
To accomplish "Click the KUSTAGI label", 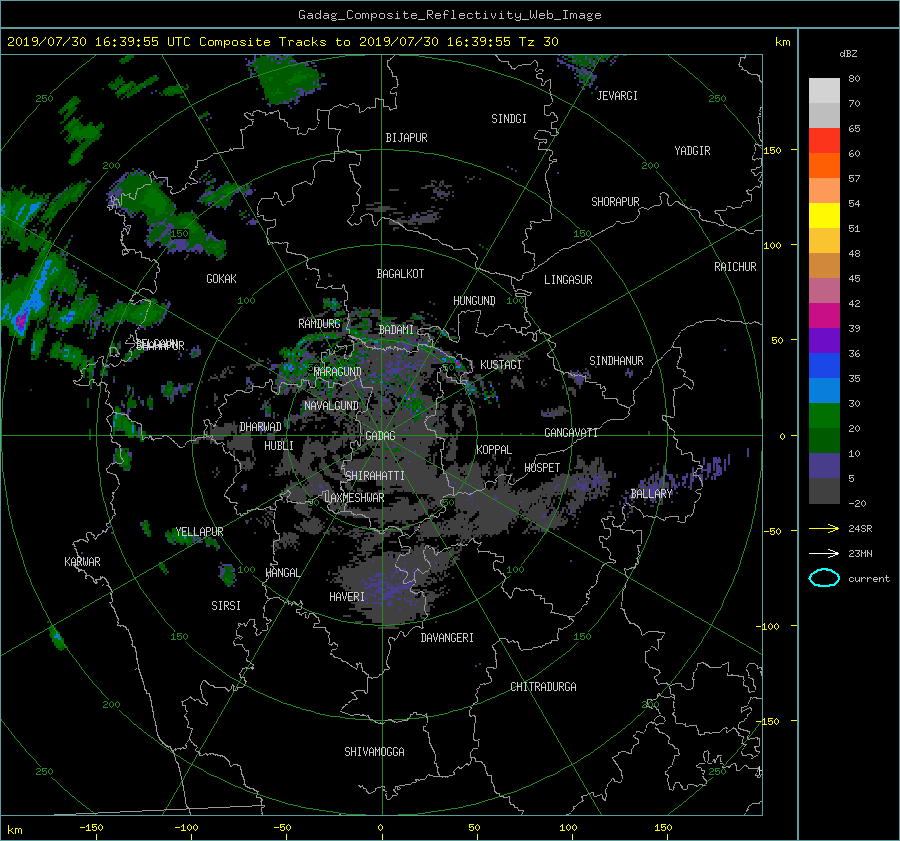I will point(501,365).
